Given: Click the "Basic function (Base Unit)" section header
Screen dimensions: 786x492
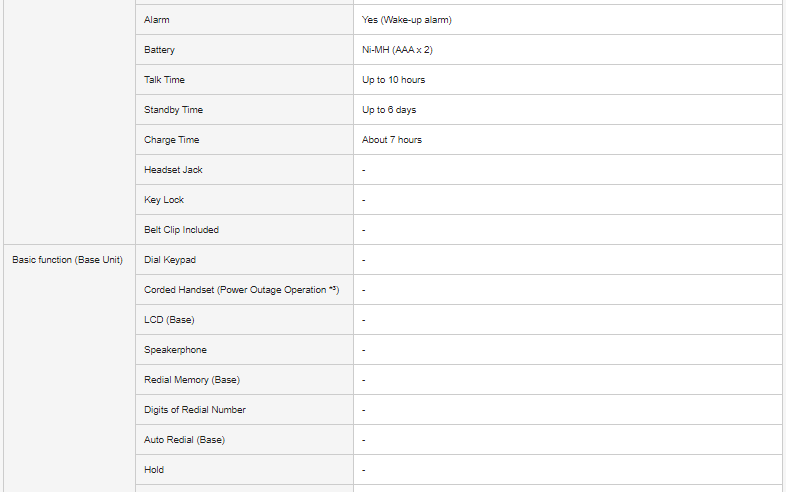Looking at the screenshot, I should coord(67,260).
